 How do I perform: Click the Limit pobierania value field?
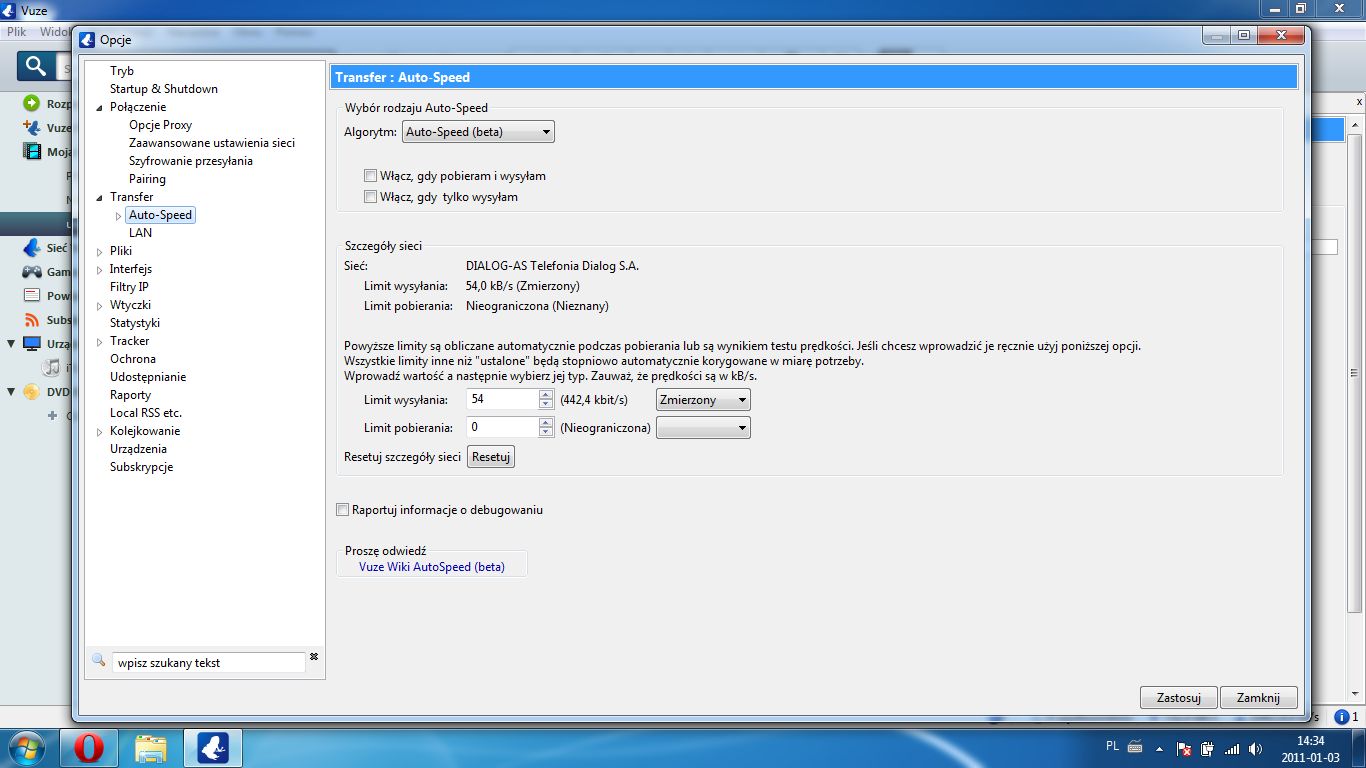click(x=503, y=427)
